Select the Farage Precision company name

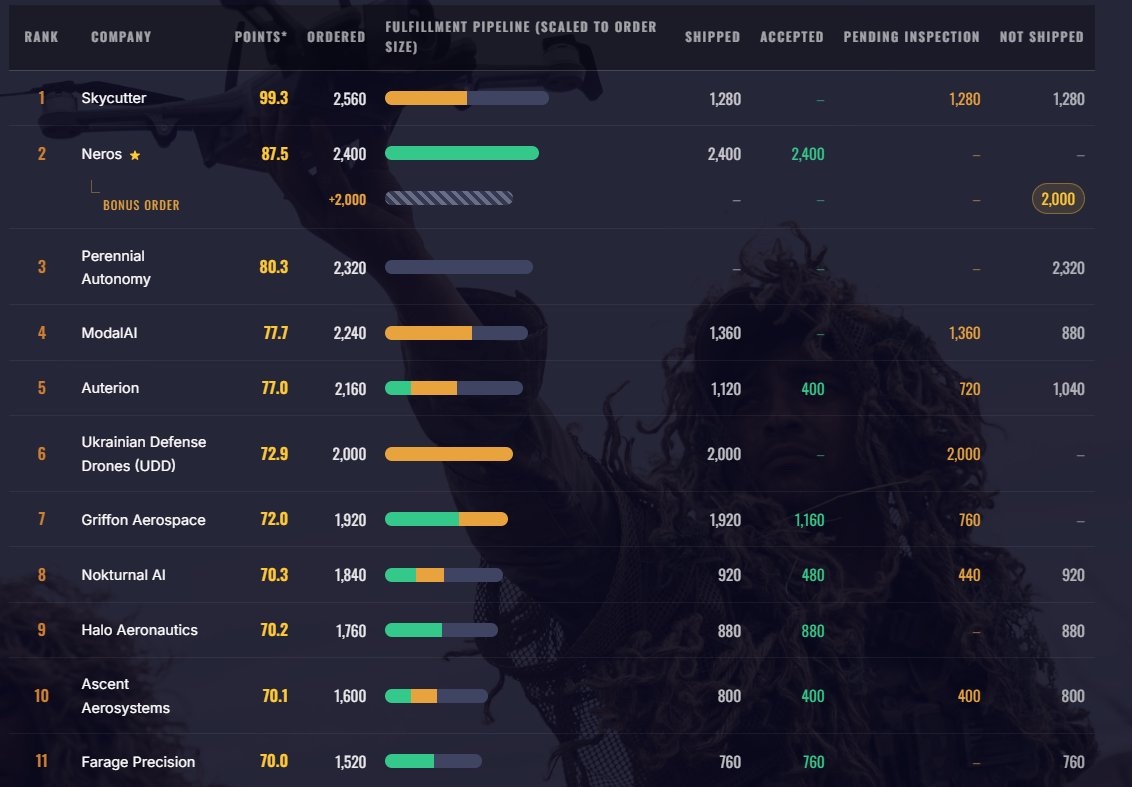[138, 762]
